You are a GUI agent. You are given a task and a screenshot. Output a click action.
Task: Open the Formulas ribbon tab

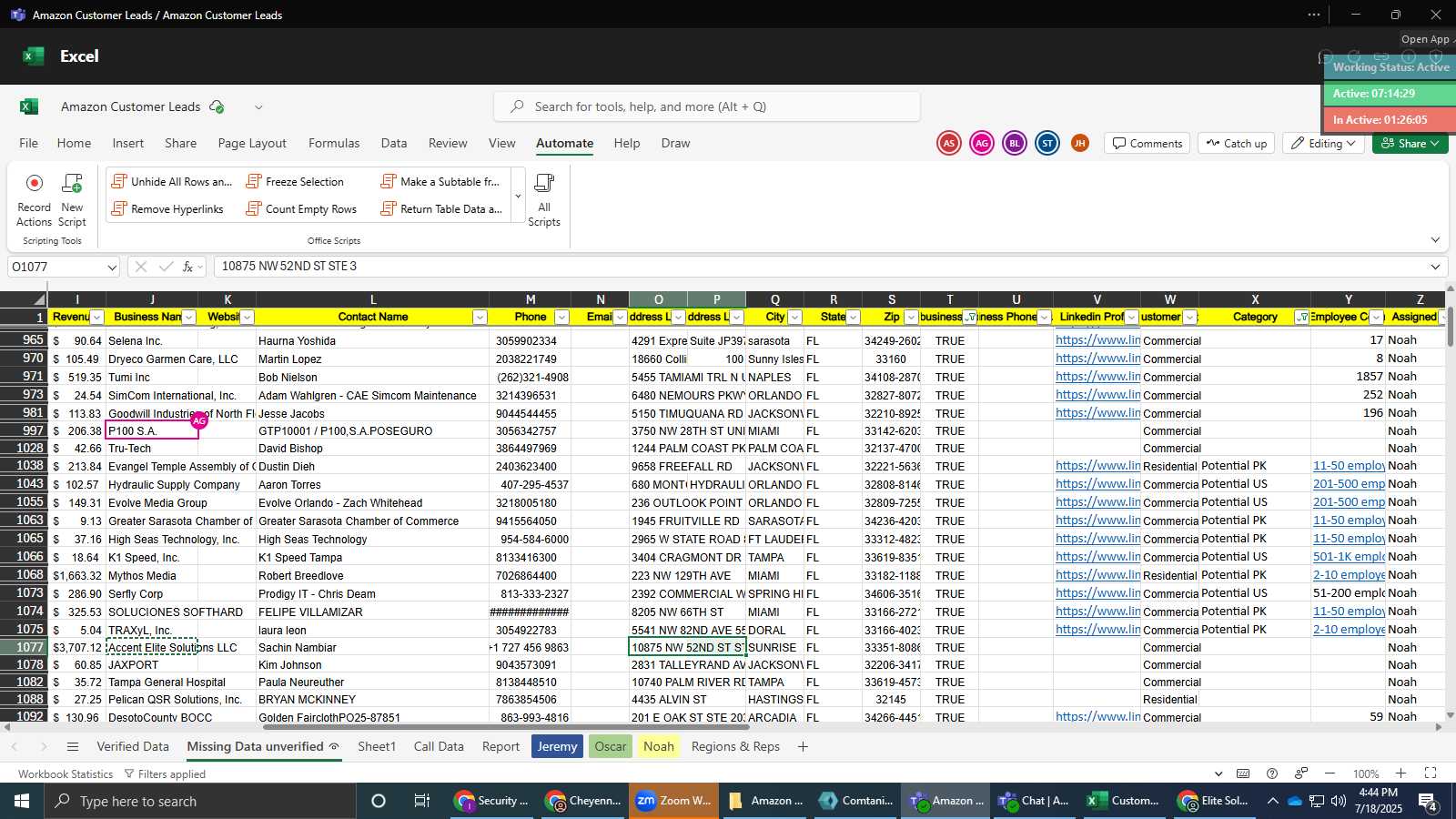click(334, 143)
